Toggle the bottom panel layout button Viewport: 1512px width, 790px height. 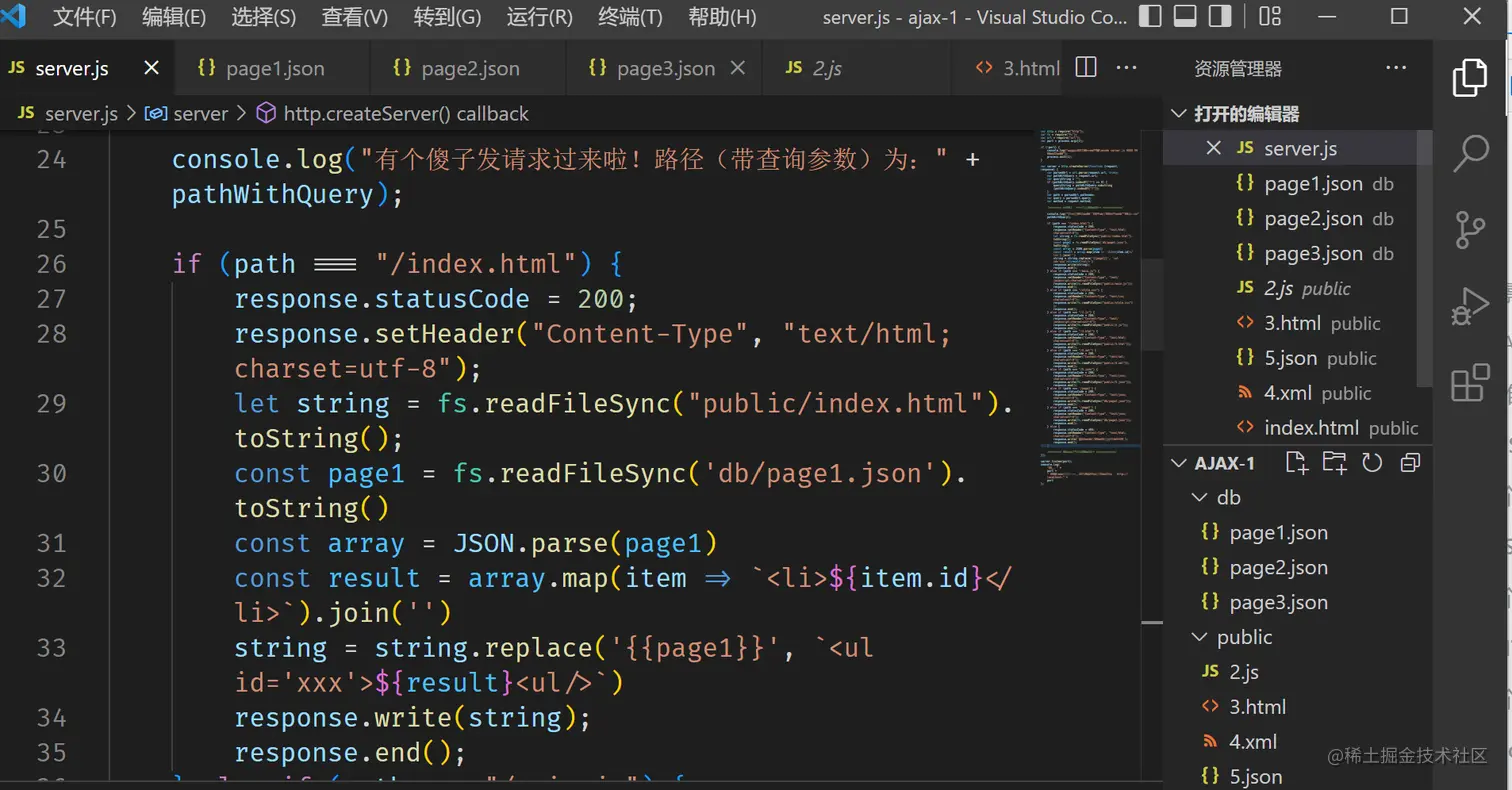(x=1185, y=17)
